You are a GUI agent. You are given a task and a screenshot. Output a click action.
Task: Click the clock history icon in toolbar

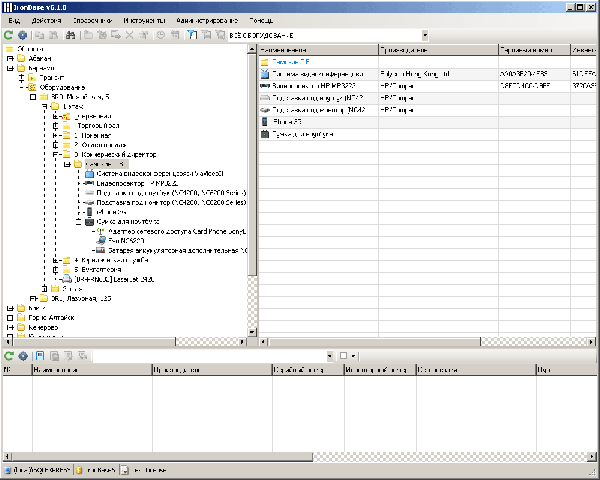click(161, 34)
